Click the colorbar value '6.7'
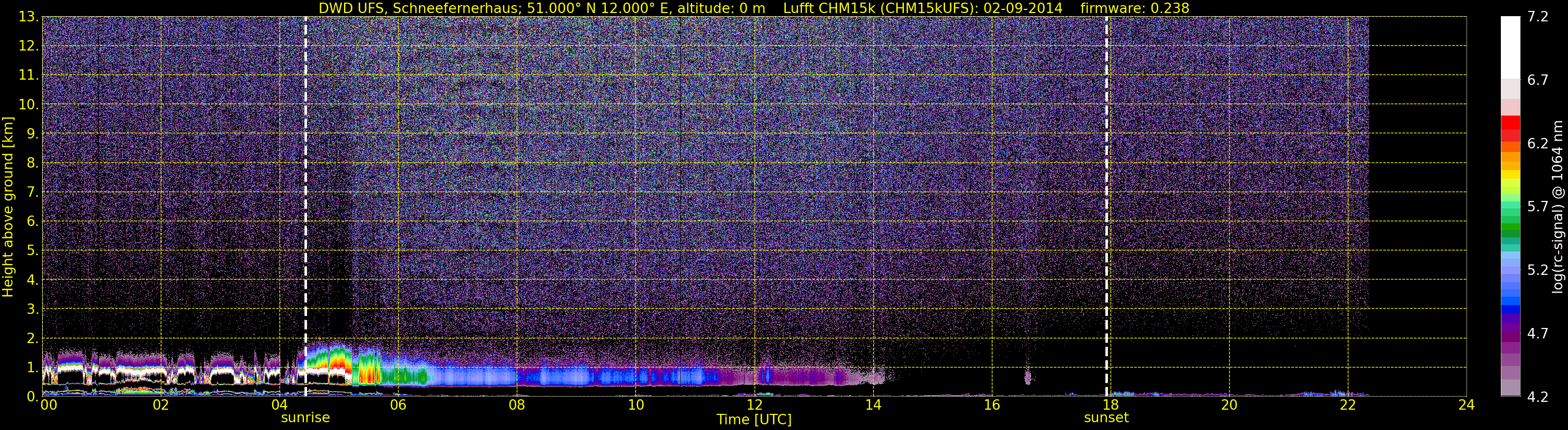This screenshot has width=1568, height=430. click(1538, 80)
